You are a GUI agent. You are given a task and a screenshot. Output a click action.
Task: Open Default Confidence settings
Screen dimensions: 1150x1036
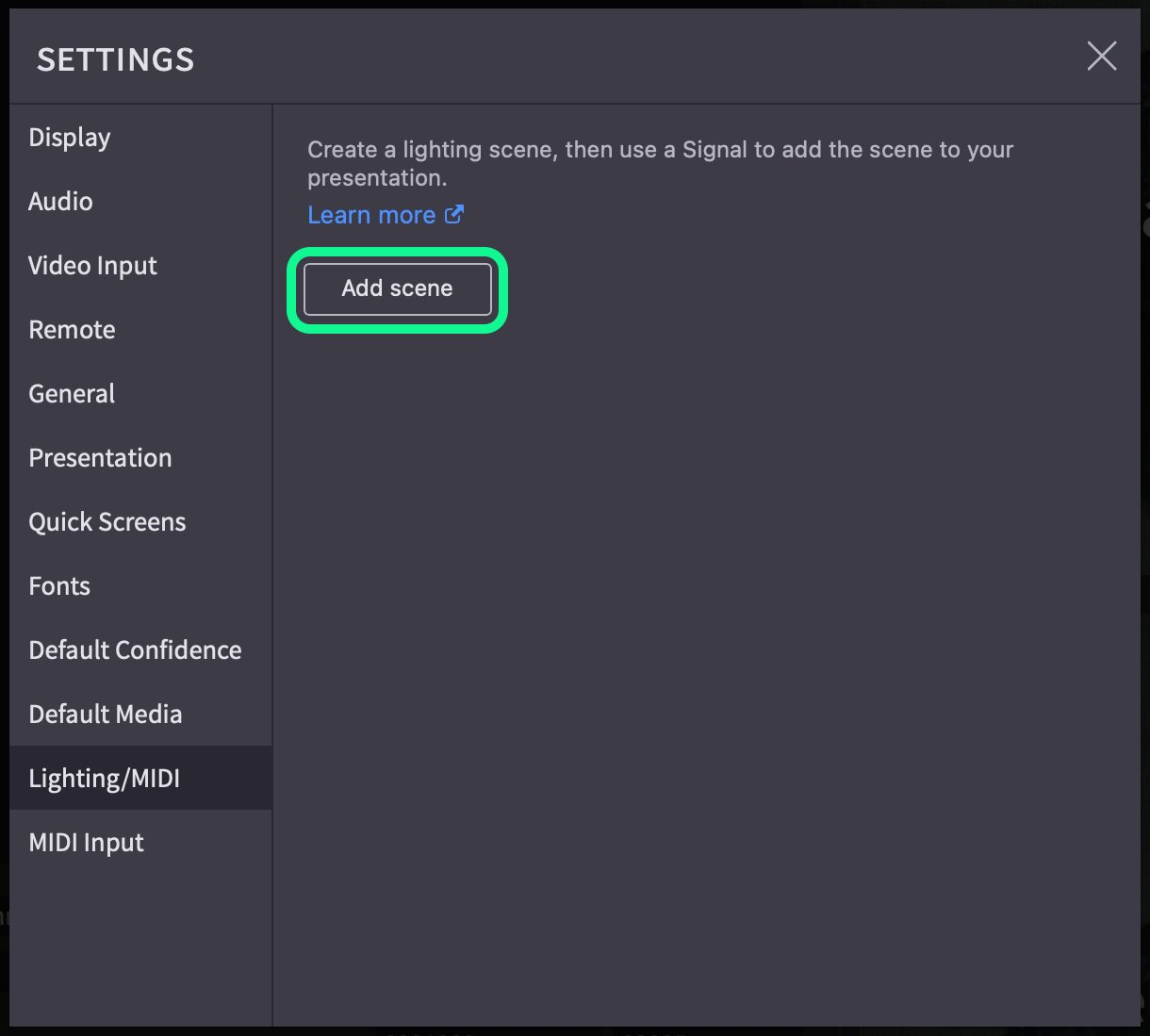point(140,650)
